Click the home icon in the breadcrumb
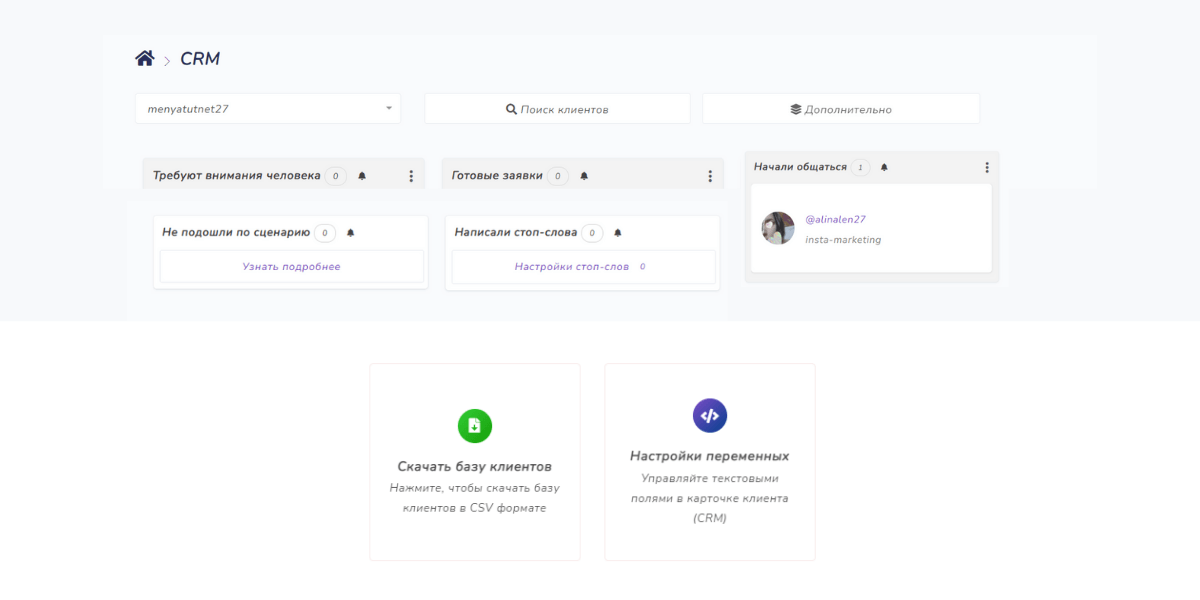 pos(146,58)
